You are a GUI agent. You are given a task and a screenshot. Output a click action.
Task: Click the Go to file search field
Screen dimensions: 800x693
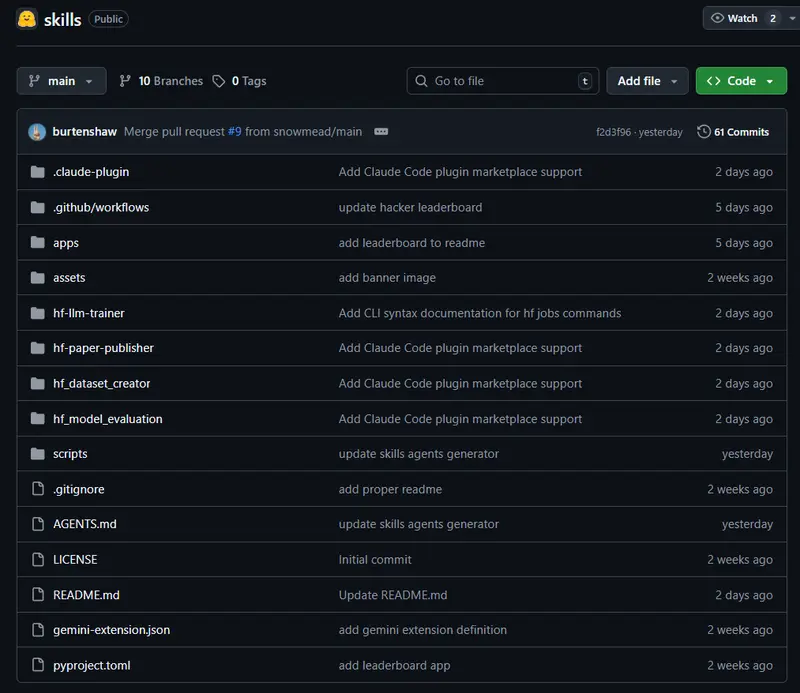tap(502, 81)
